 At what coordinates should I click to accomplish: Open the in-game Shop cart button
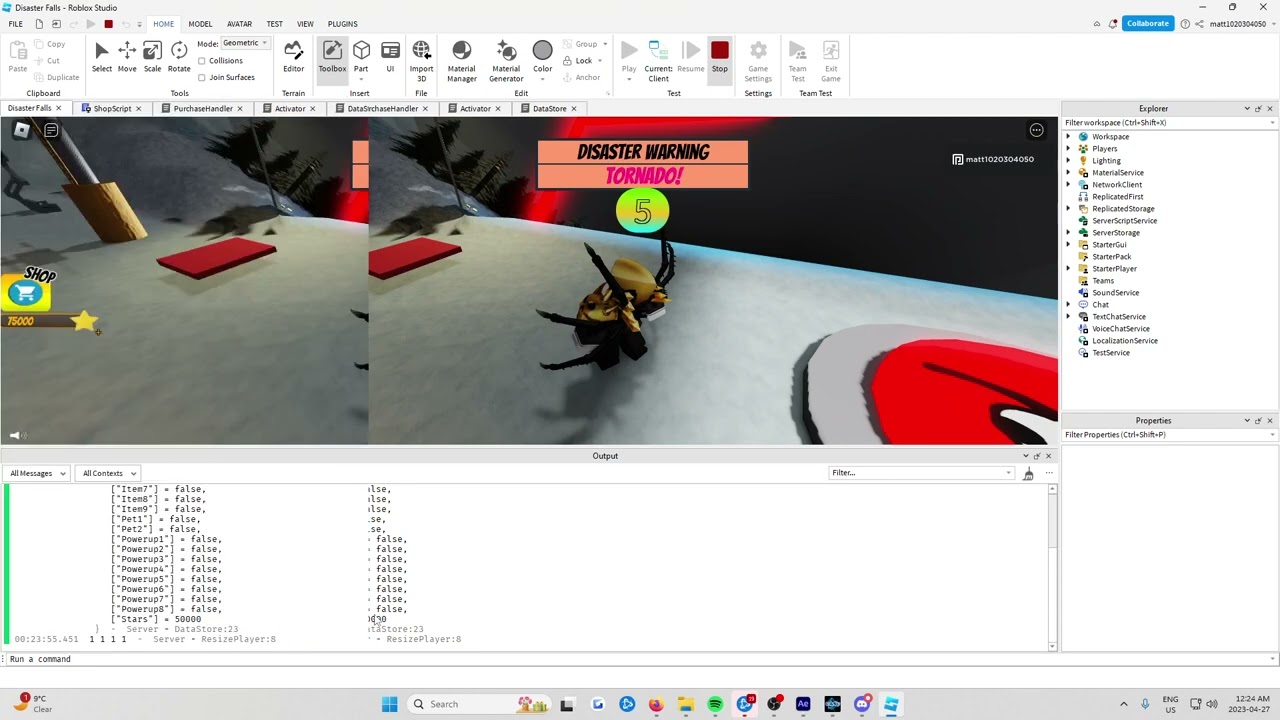[26, 293]
